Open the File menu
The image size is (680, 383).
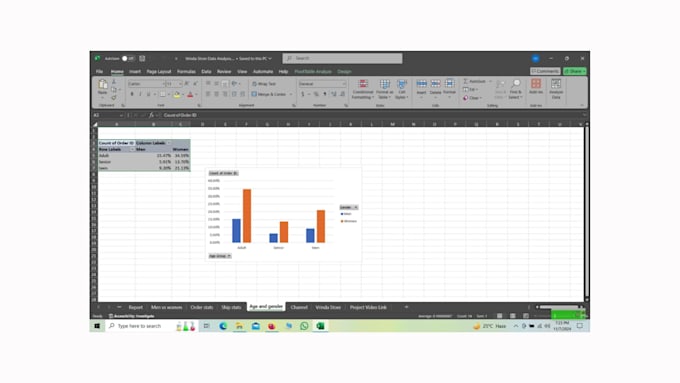(99, 72)
